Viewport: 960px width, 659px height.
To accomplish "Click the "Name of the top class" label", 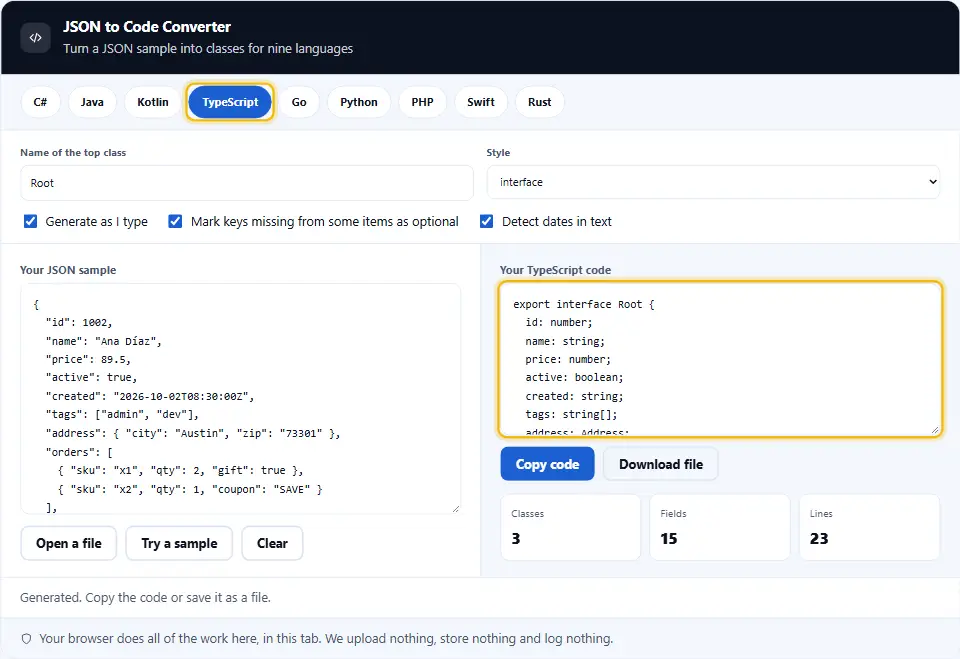I will point(73,153).
